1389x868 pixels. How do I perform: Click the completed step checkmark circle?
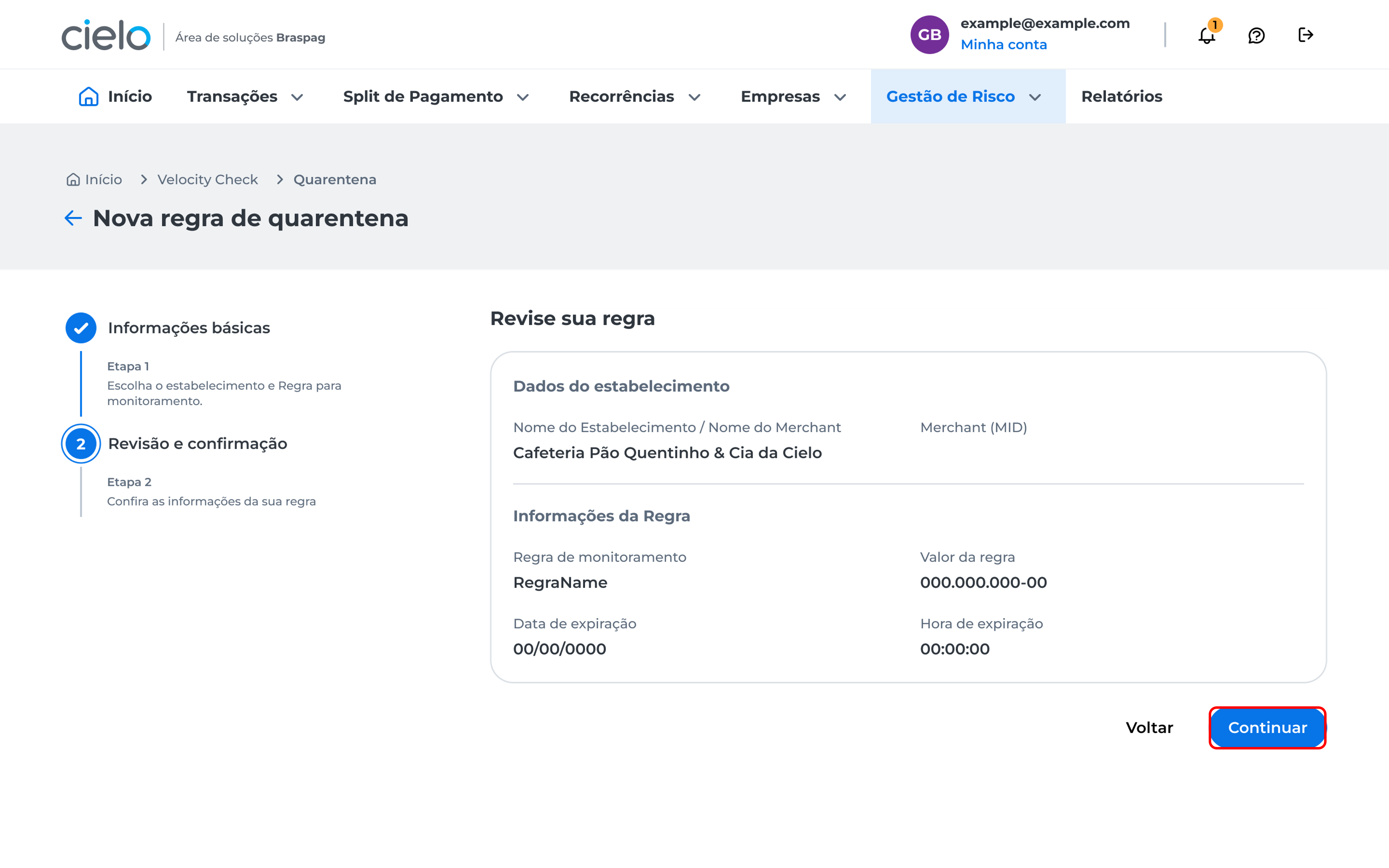click(x=81, y=328)
